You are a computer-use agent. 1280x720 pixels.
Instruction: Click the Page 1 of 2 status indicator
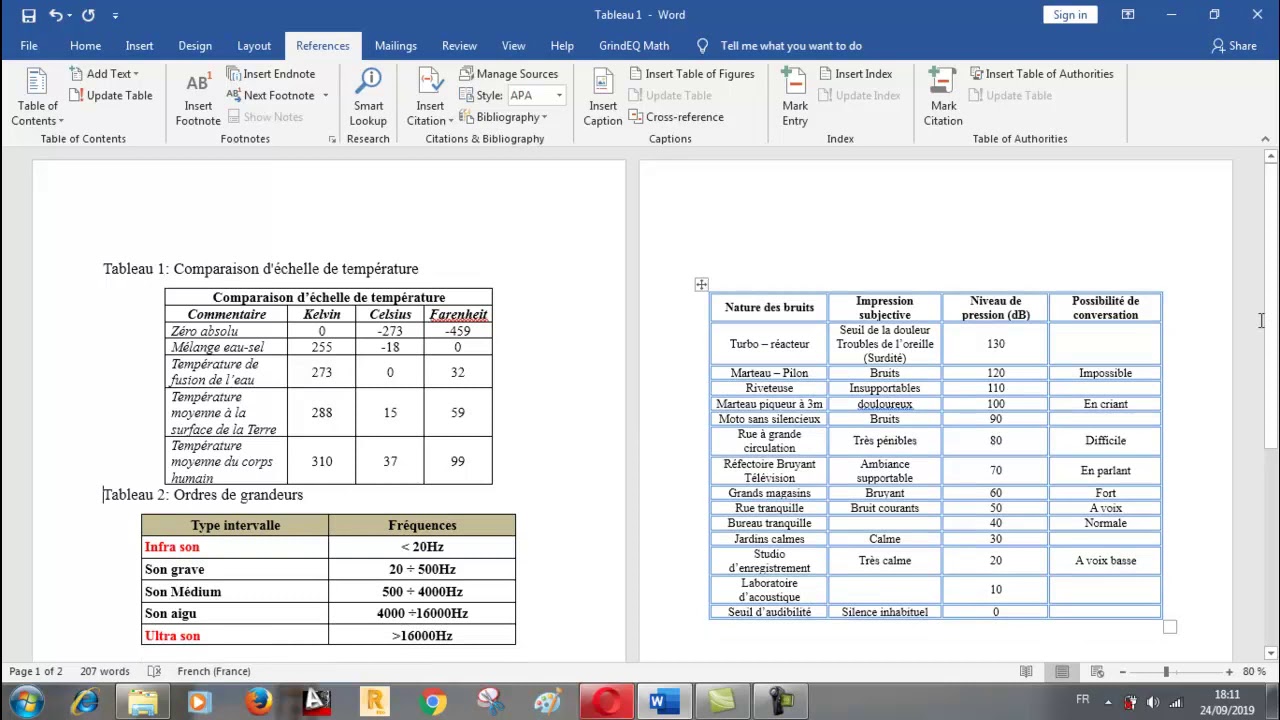[36, 672]
